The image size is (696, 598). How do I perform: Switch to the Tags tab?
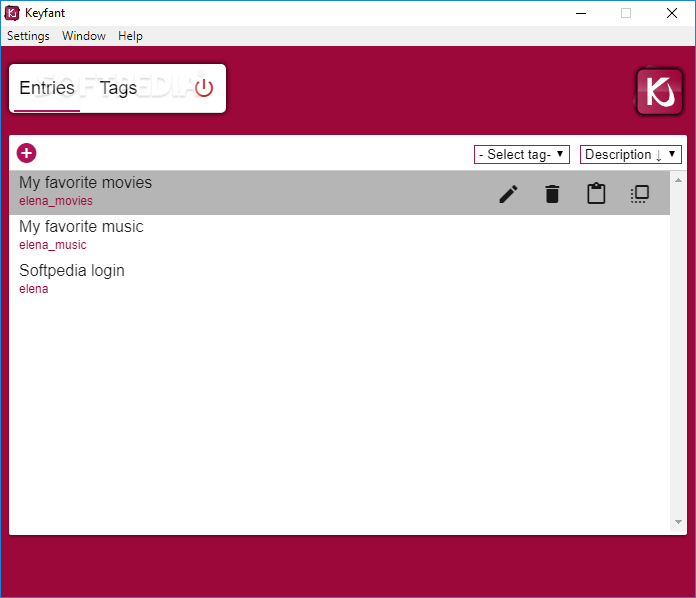tap(118, 88)
